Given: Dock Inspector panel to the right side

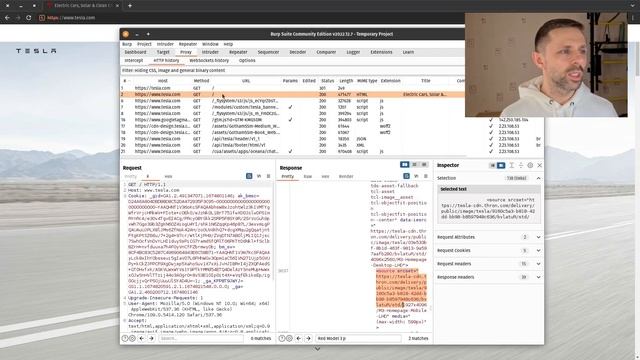Looking at the screenshot, I should [x=501, y=165].
